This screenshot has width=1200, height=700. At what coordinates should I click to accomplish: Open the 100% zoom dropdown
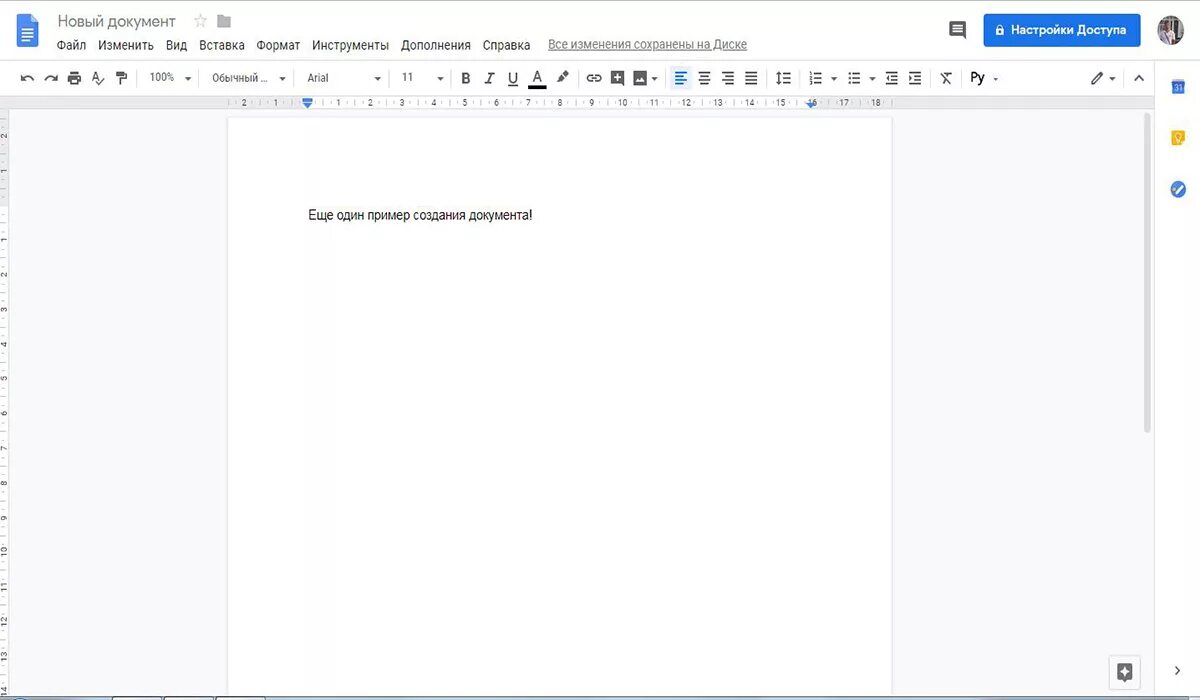170,78
